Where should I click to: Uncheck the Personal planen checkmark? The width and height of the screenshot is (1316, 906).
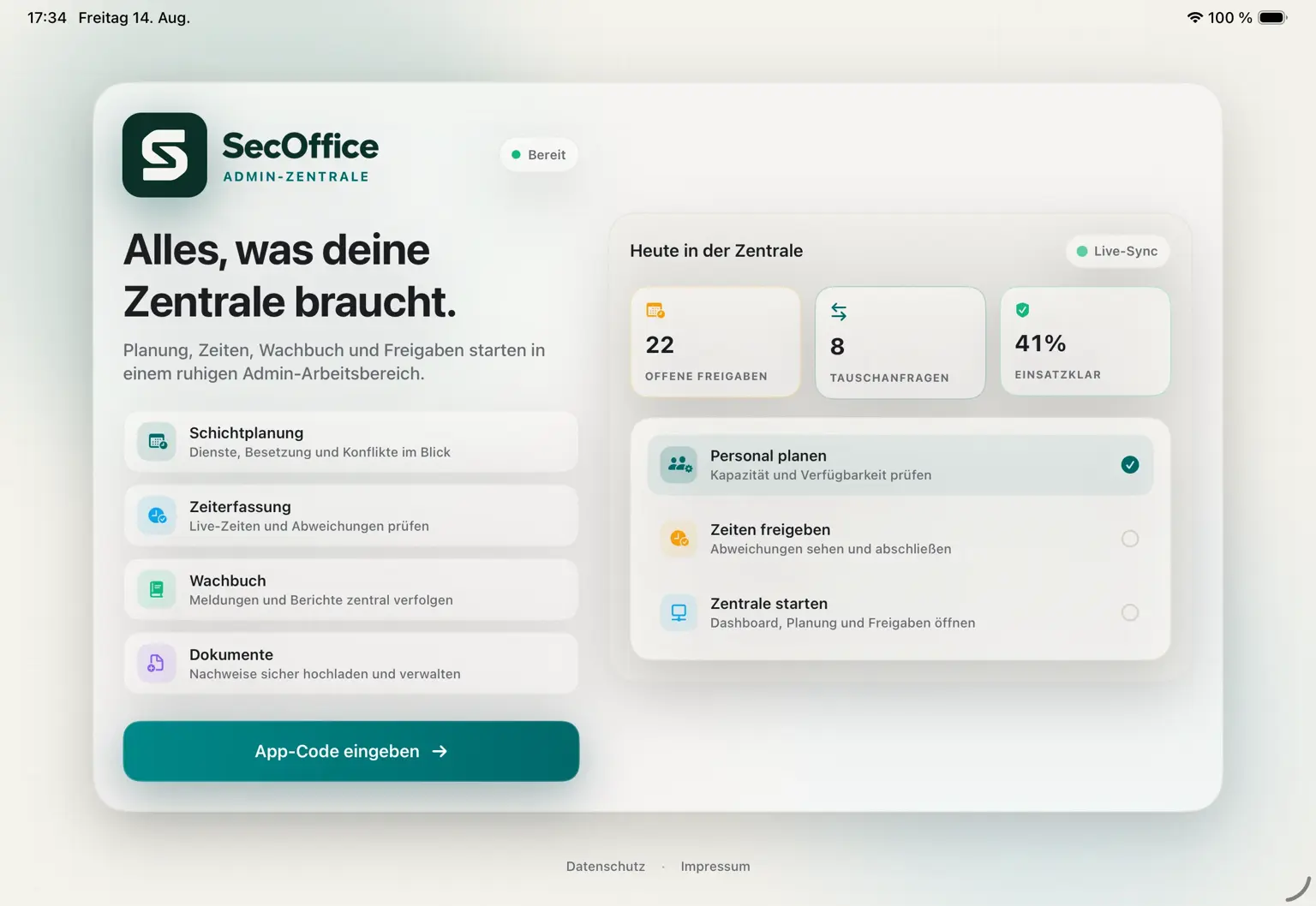click(x=1130, y=465)
